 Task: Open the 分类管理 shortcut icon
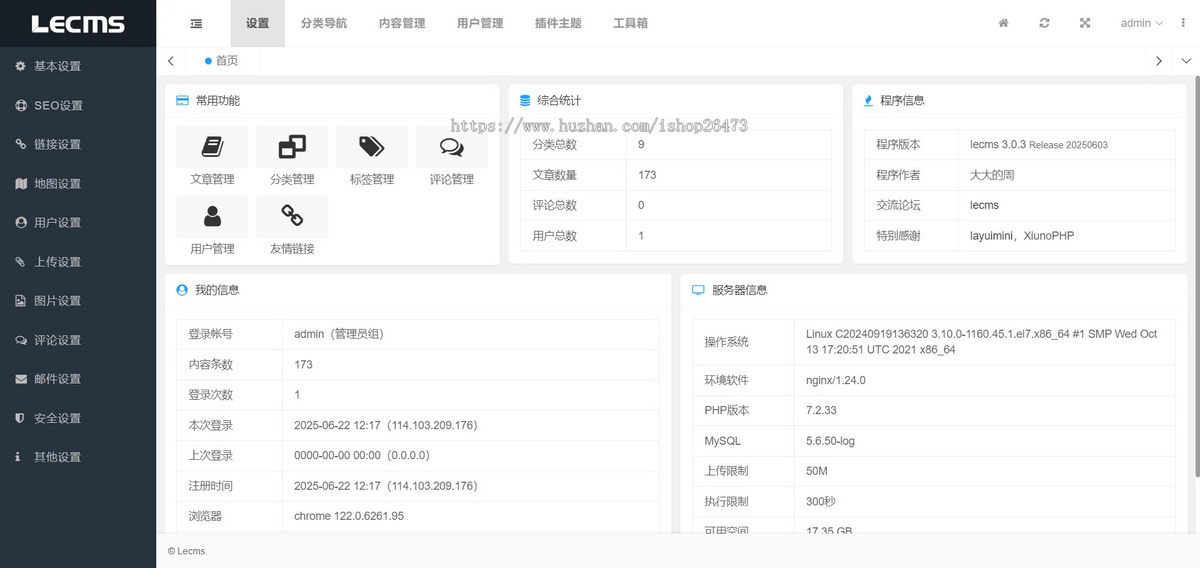coord(292,147)
